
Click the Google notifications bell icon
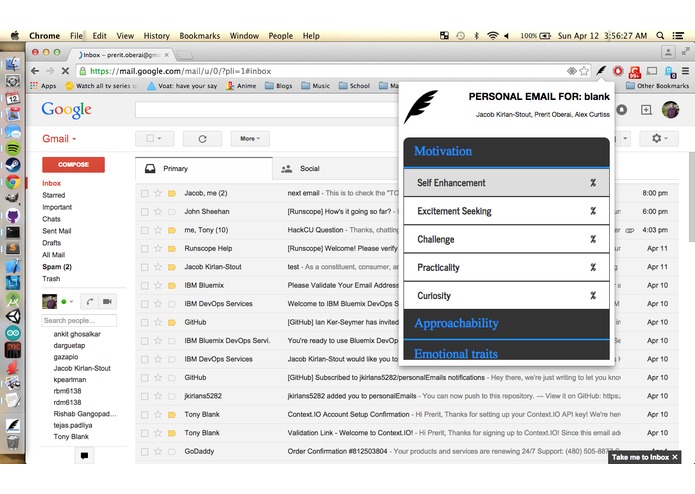coord(622,109)
